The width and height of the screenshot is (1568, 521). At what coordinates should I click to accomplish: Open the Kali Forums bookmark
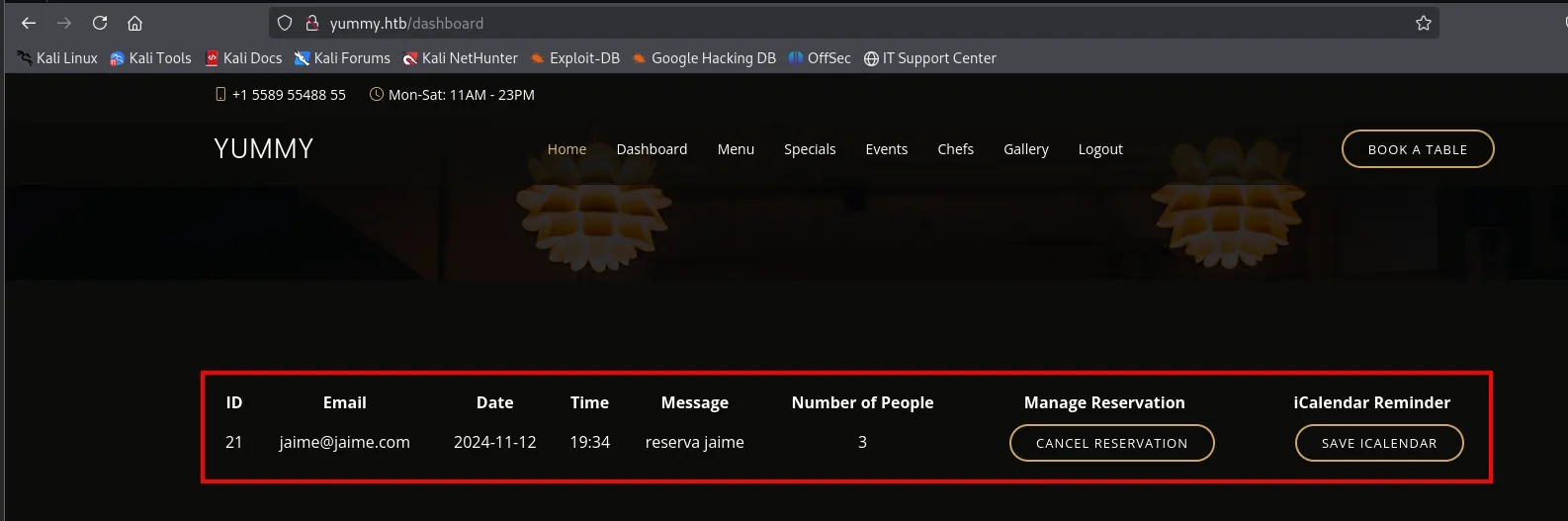pyautogui.click(x=342, y=58)
